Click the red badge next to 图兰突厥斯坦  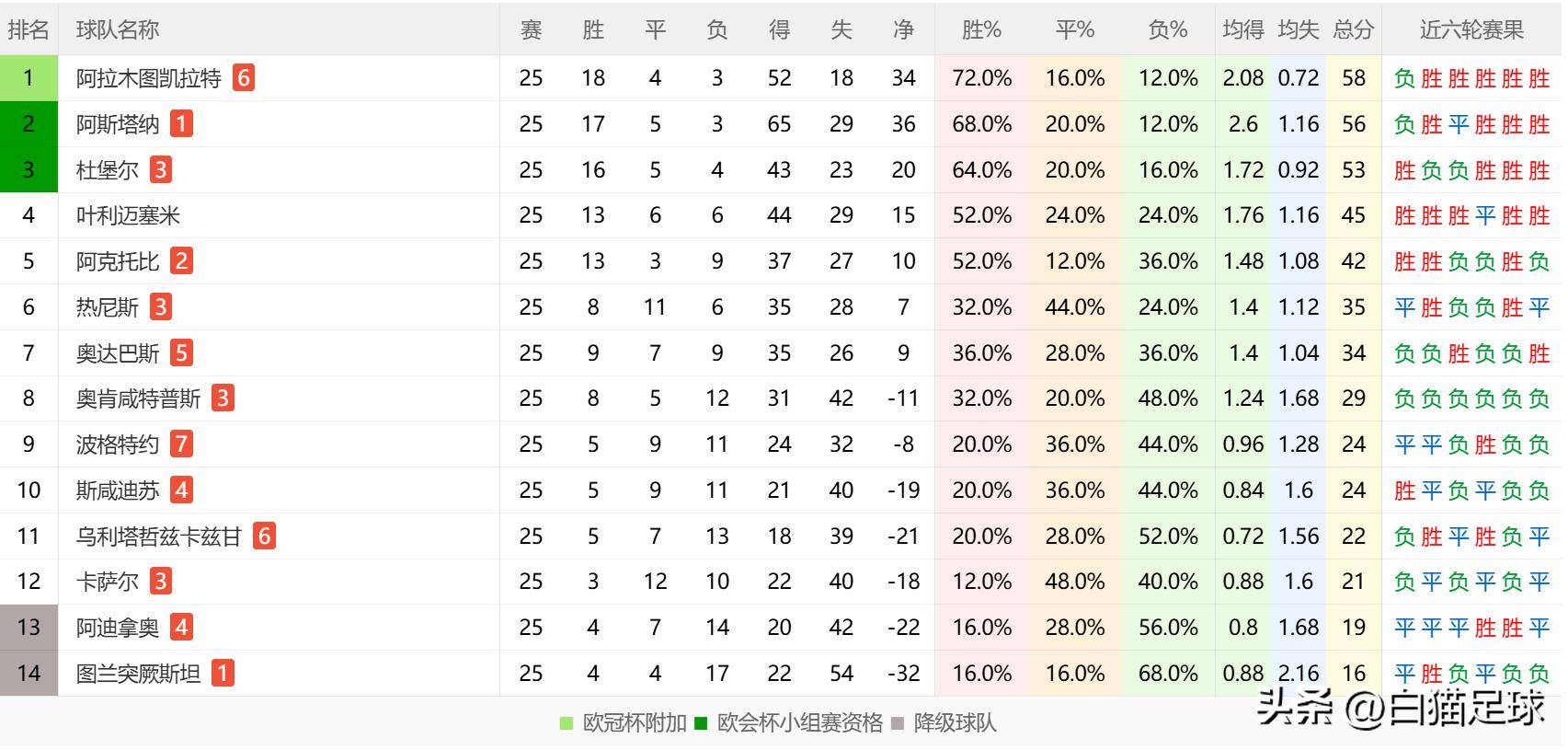point(222,674)
